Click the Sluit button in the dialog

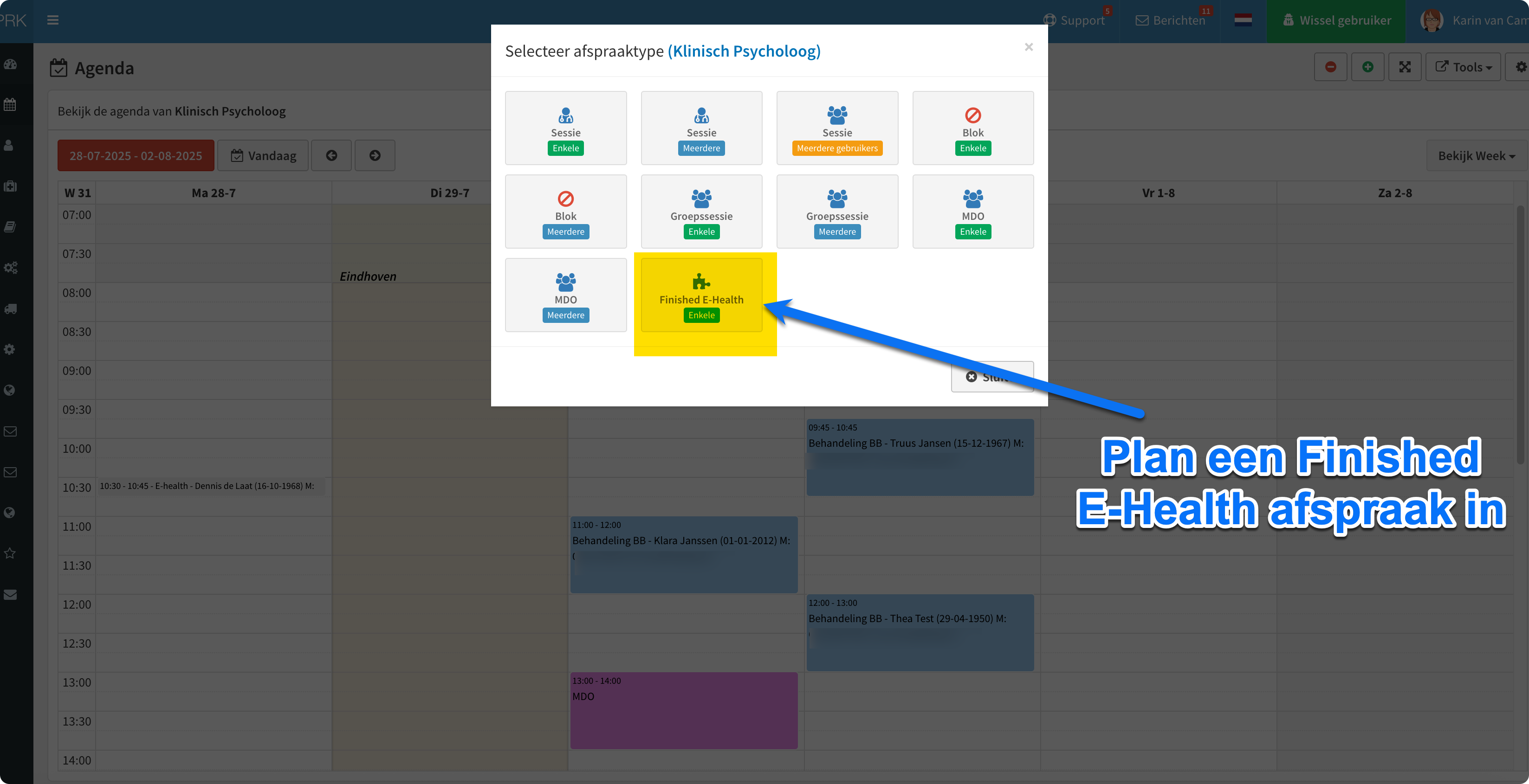992,377
